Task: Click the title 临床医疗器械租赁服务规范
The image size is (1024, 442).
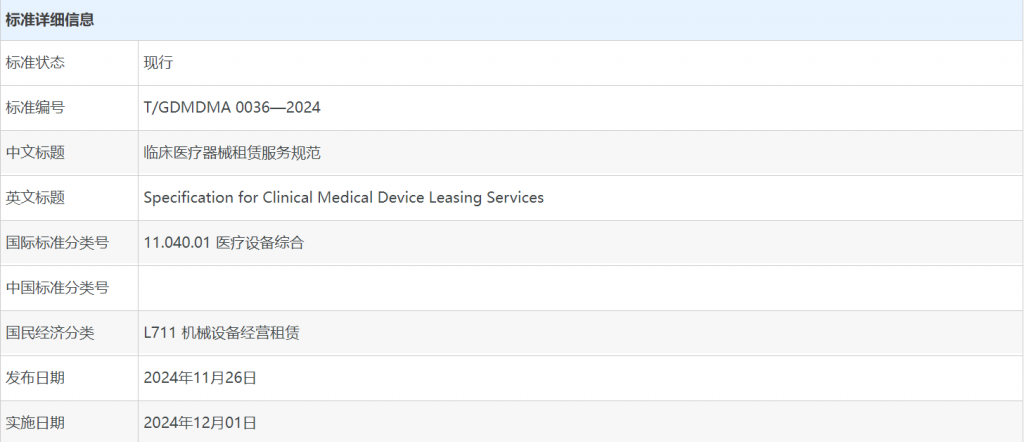Action: (x=232, y=153)
